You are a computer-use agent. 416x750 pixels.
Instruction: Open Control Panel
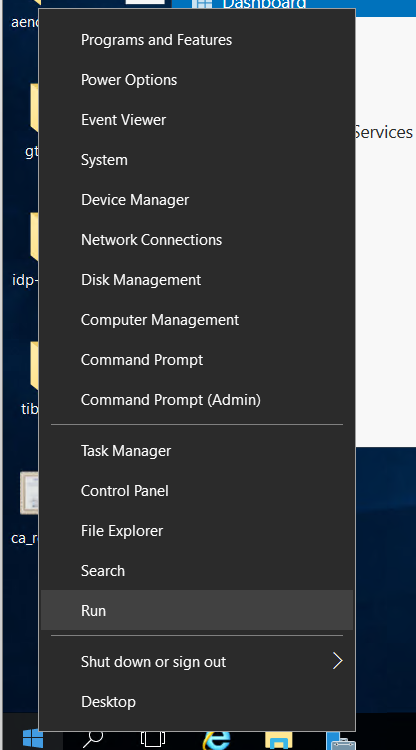[x=197, y=491]
